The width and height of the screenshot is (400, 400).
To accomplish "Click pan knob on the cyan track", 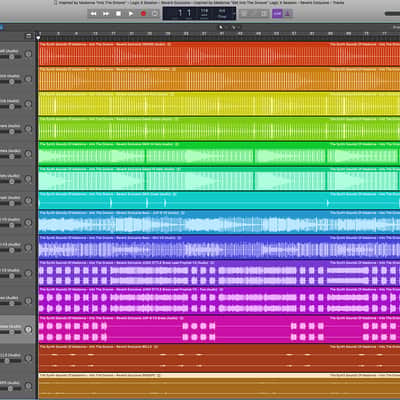I will (x=28, y=200).
